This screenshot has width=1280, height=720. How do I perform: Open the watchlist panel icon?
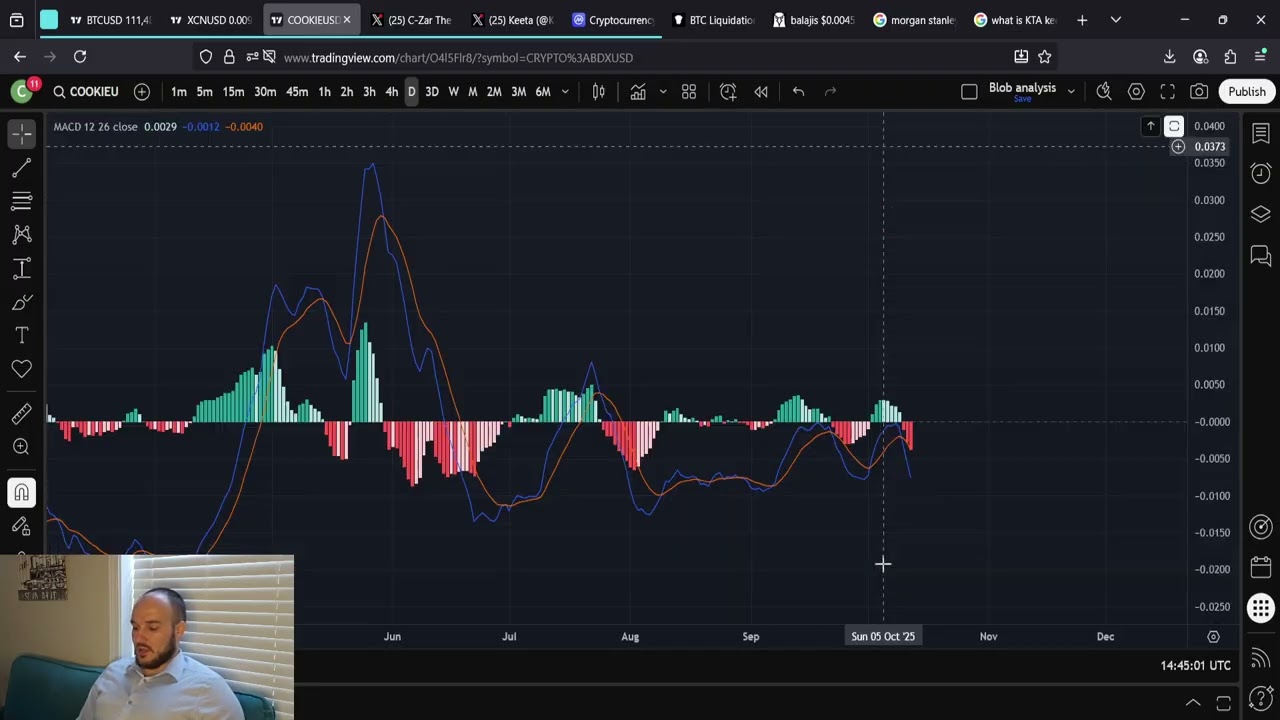(1260, 133)
